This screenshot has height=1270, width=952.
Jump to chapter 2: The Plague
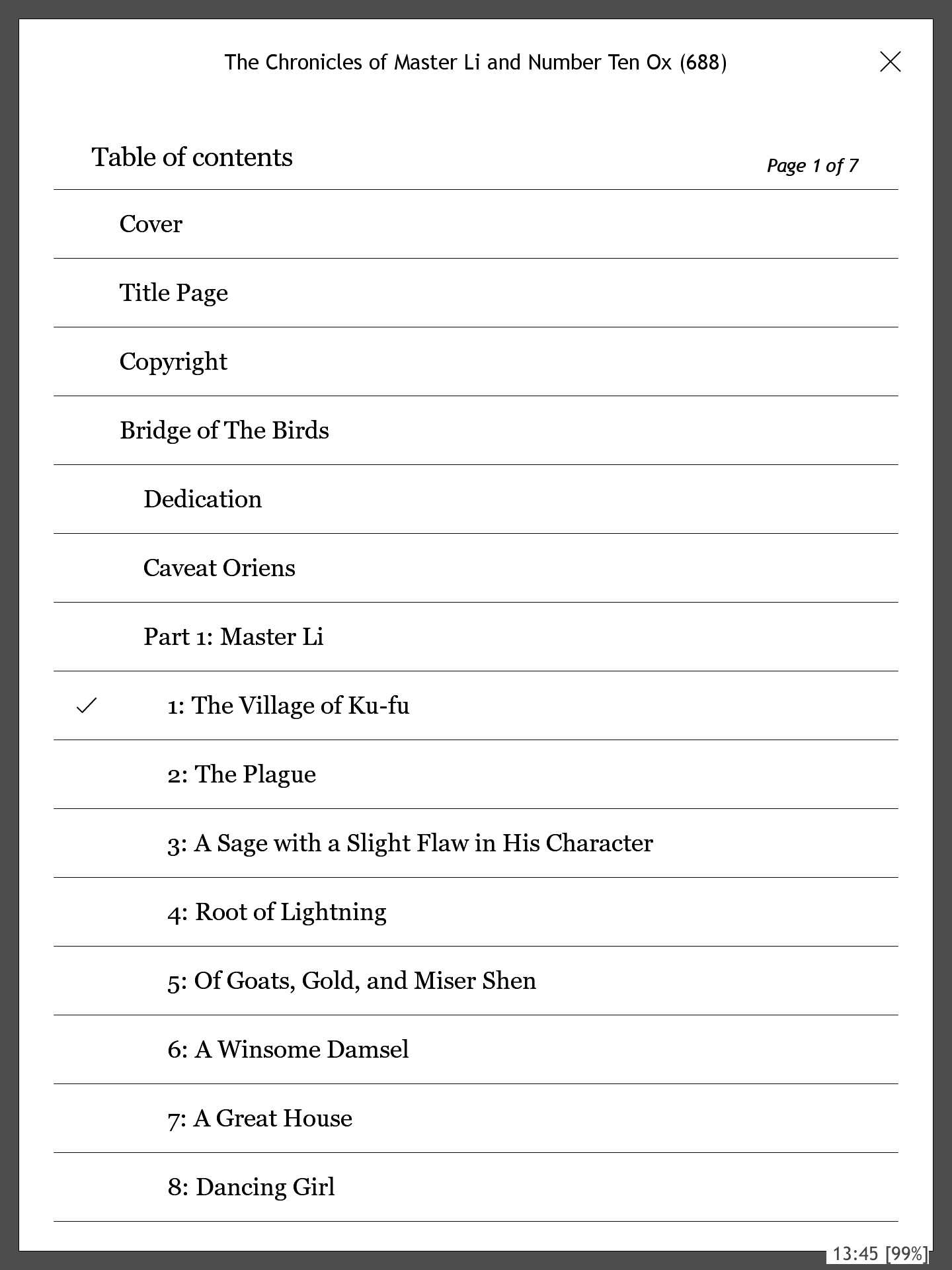pos(241,775)
